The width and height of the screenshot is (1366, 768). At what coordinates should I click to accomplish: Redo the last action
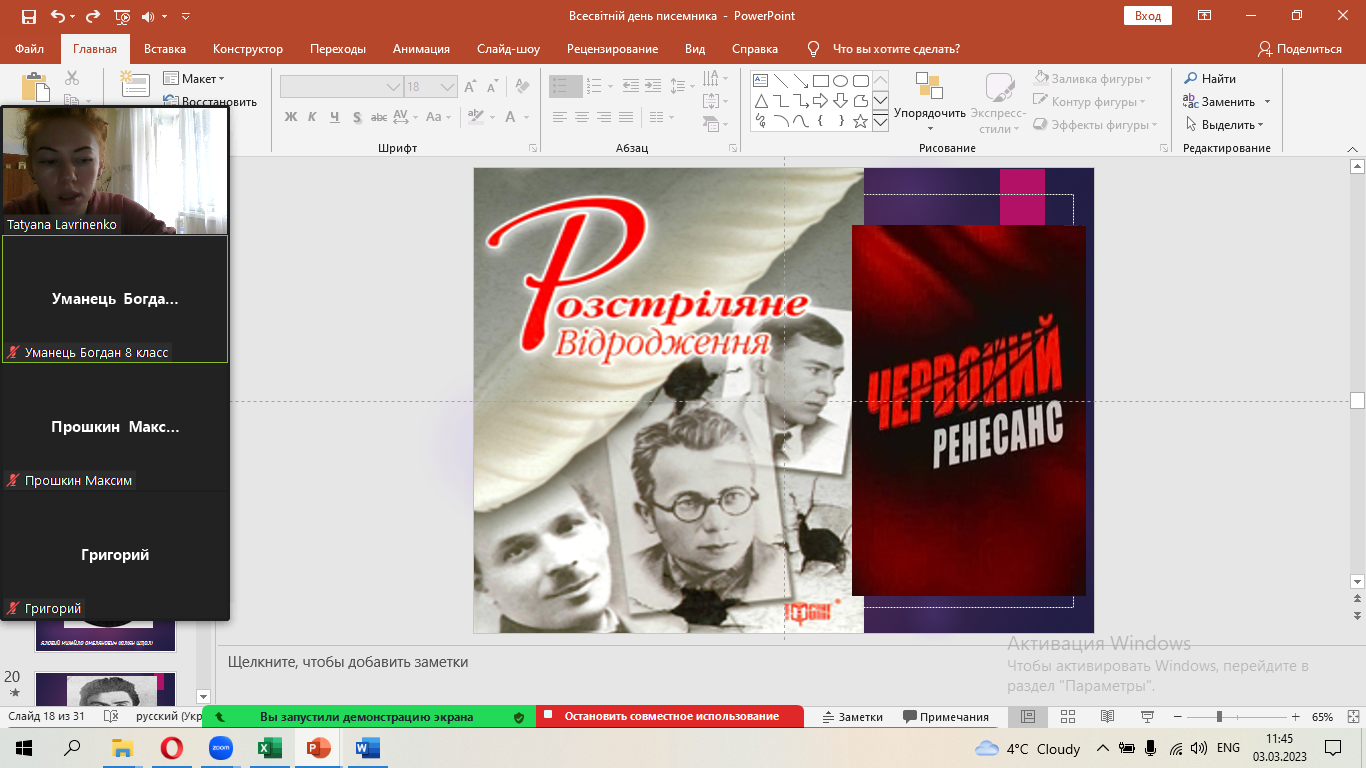coord(93,16)
